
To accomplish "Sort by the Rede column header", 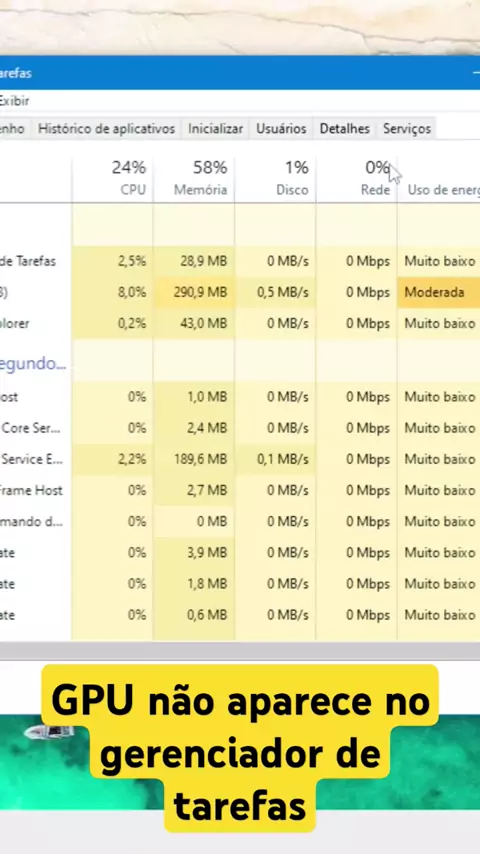I will coord(356,178).
